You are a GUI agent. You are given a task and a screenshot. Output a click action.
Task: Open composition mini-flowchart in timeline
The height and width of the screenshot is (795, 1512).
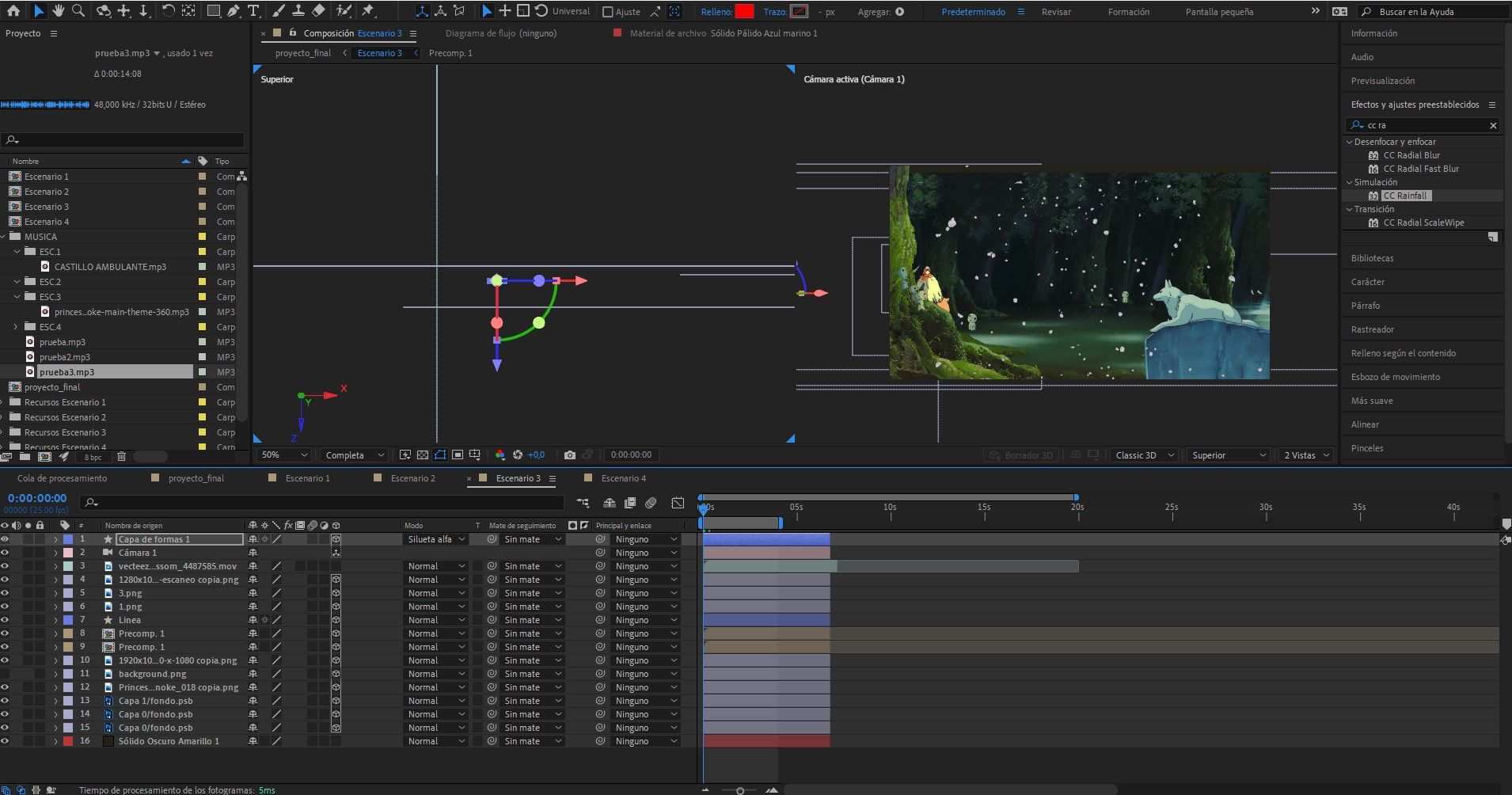point(583,503)
